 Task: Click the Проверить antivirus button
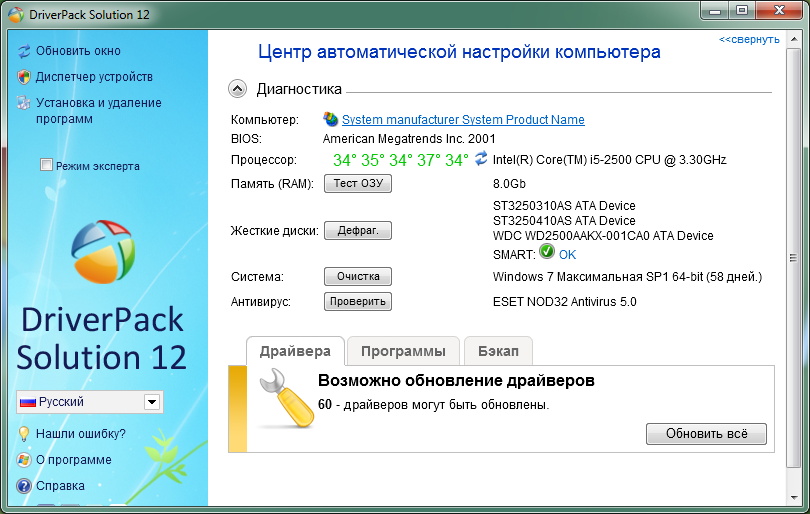pos(358,302)
